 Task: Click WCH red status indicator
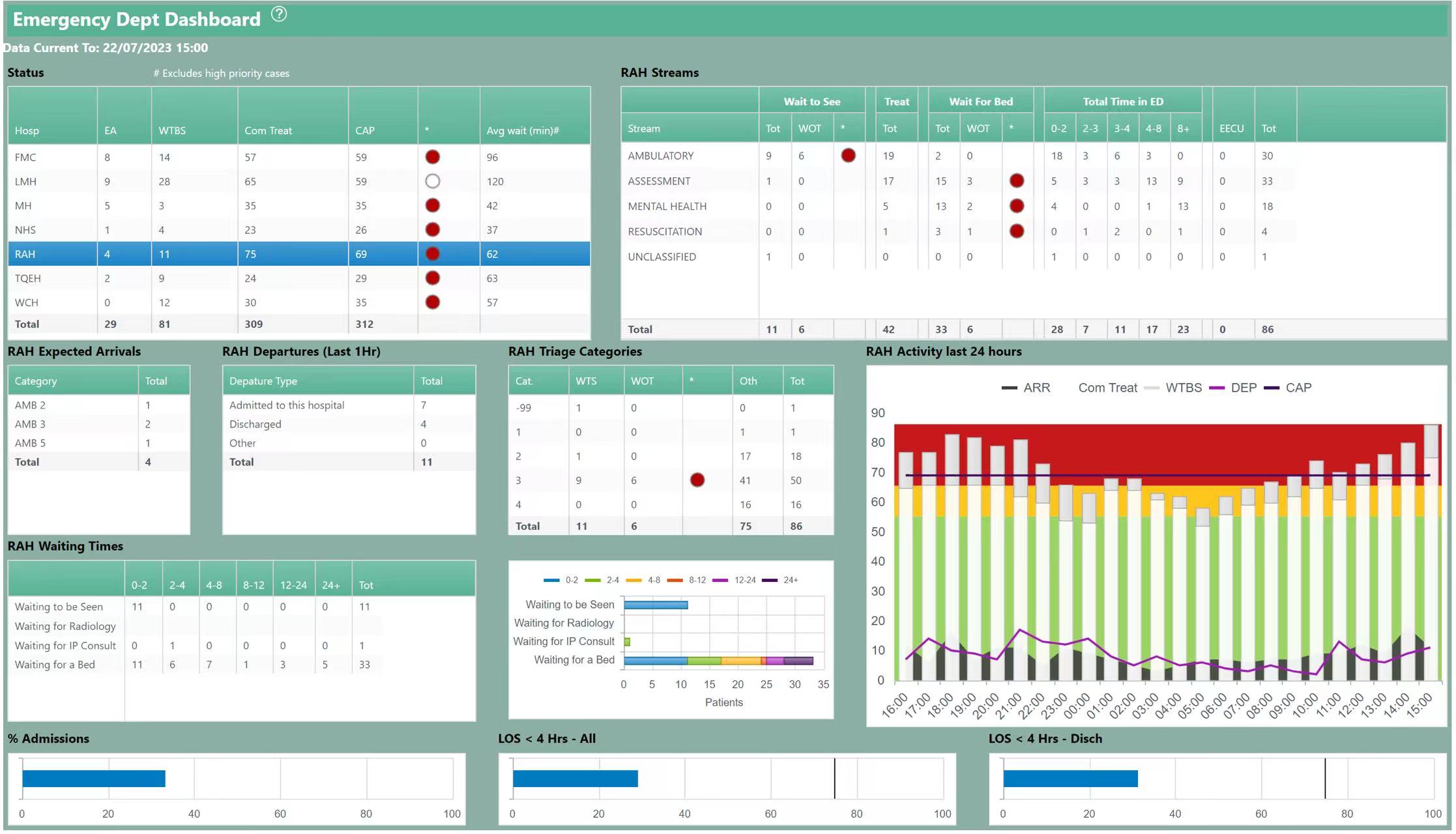click(x=432, y=302)
